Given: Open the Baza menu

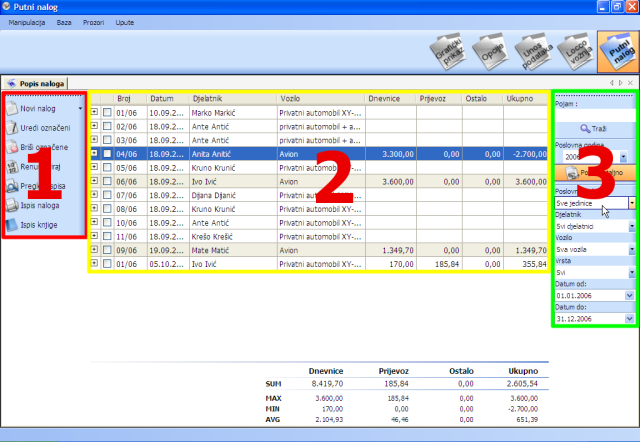Looking at the screenshot, I should click(x=64, y=22).
